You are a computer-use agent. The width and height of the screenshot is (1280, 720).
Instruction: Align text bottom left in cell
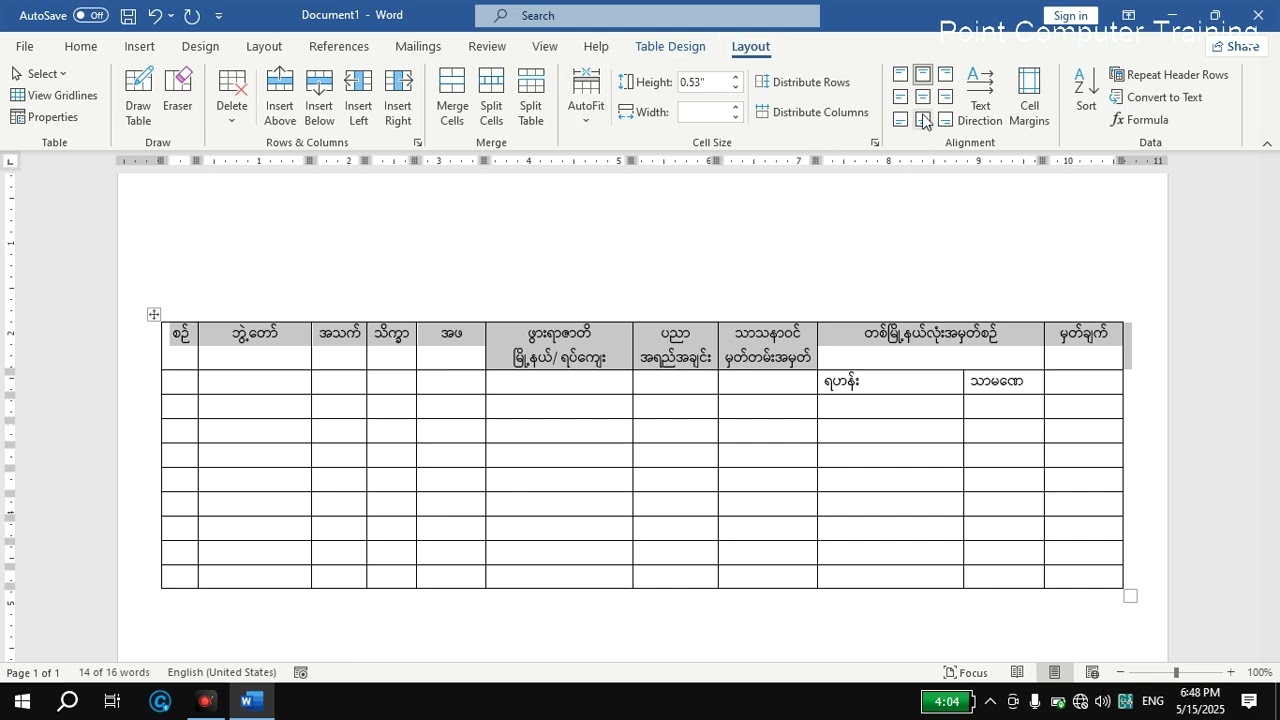900,120
